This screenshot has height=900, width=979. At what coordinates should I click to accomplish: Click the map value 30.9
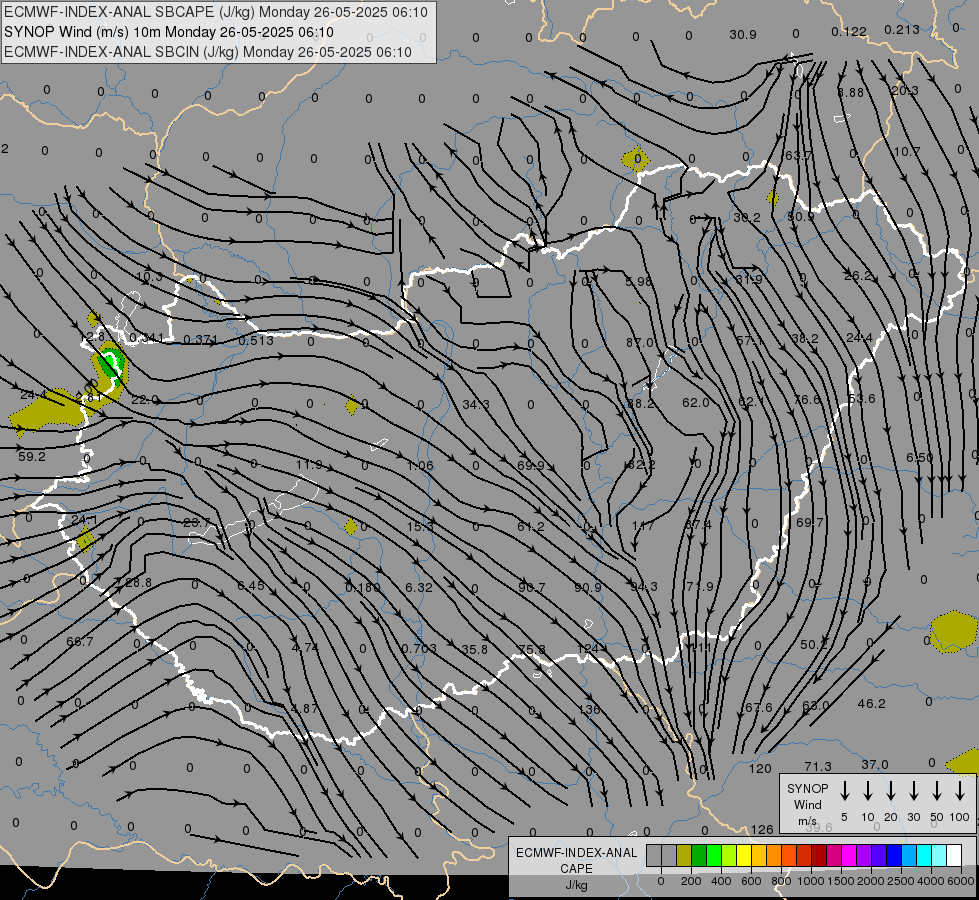pyautogui.click(x=742, y=35)
